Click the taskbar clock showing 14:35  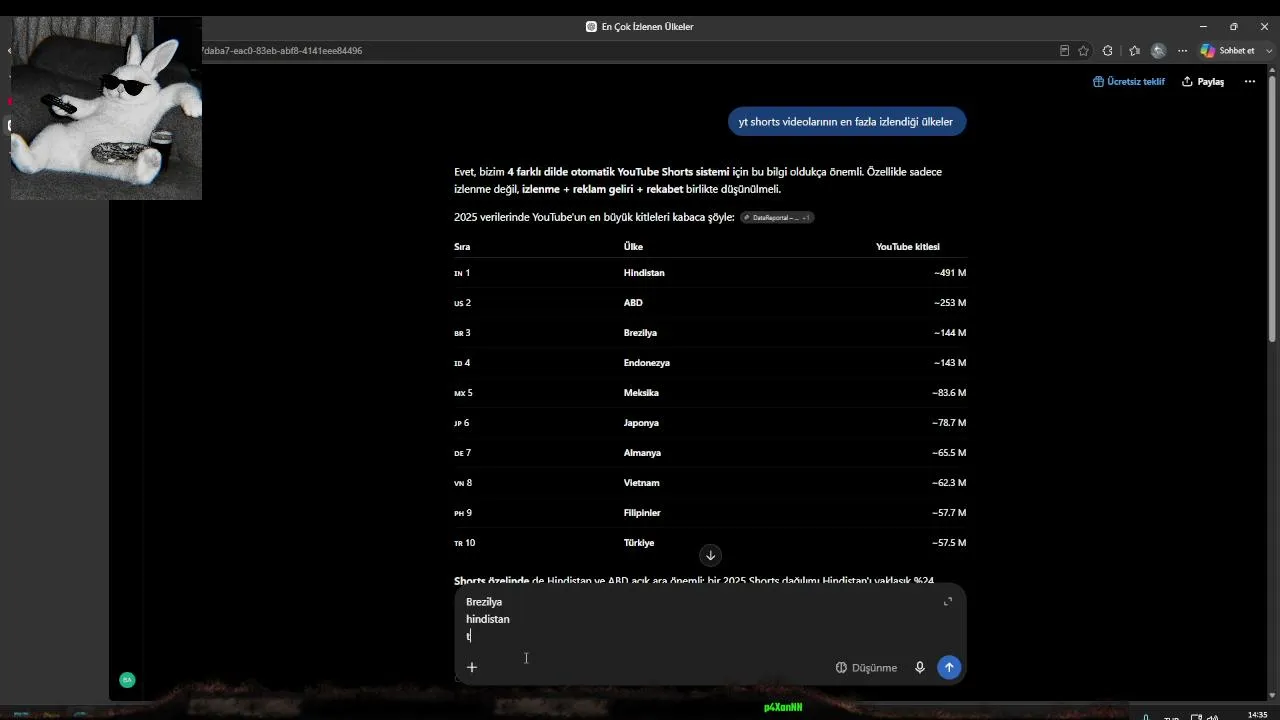point(1257,715)
